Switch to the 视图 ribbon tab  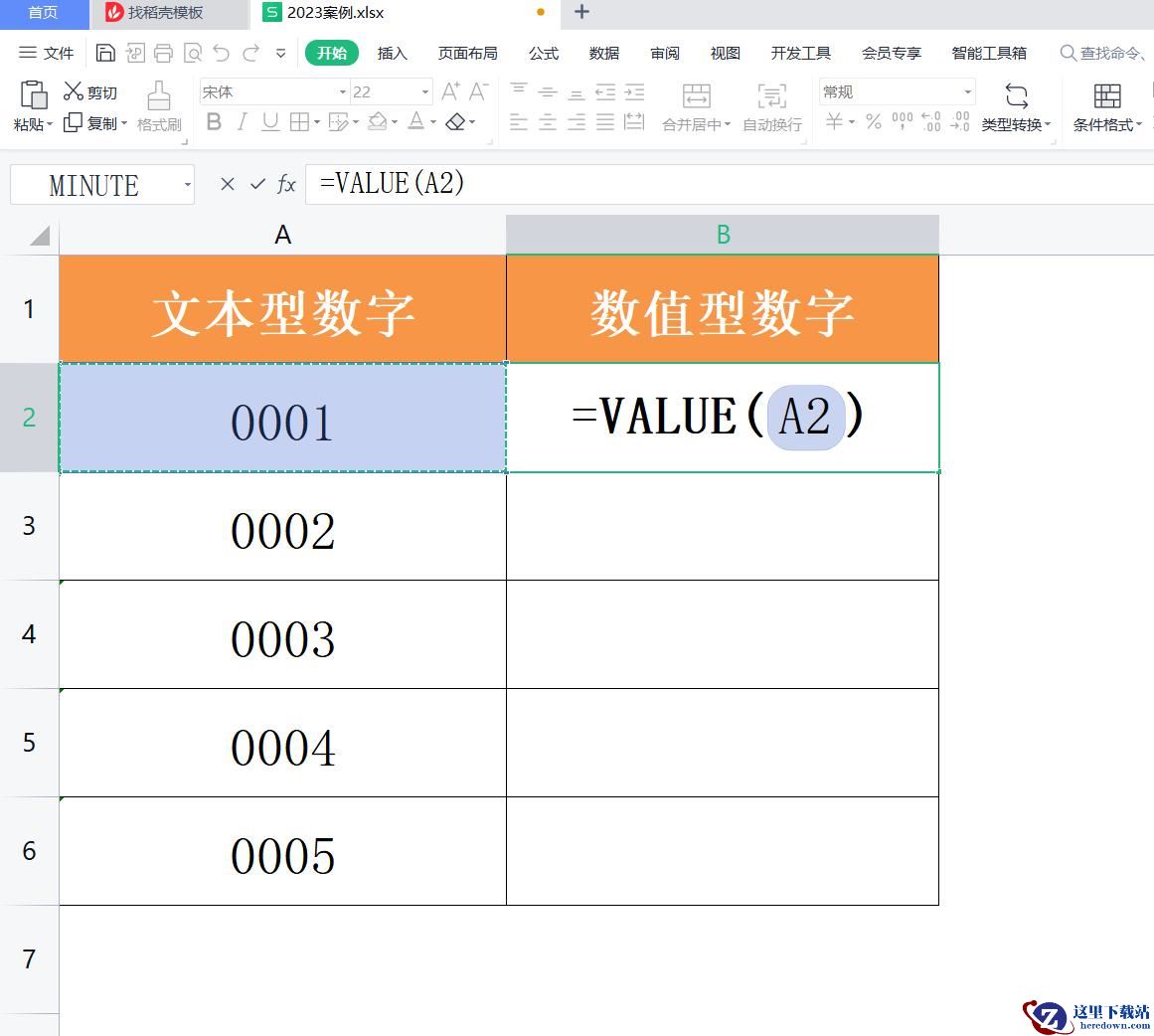click(x=725, y=53)
